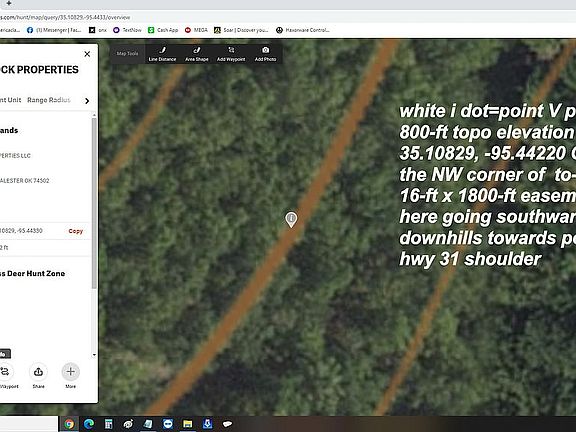Share this location via Share icon
Screen dimensions: 576x432
coord(38,376)
